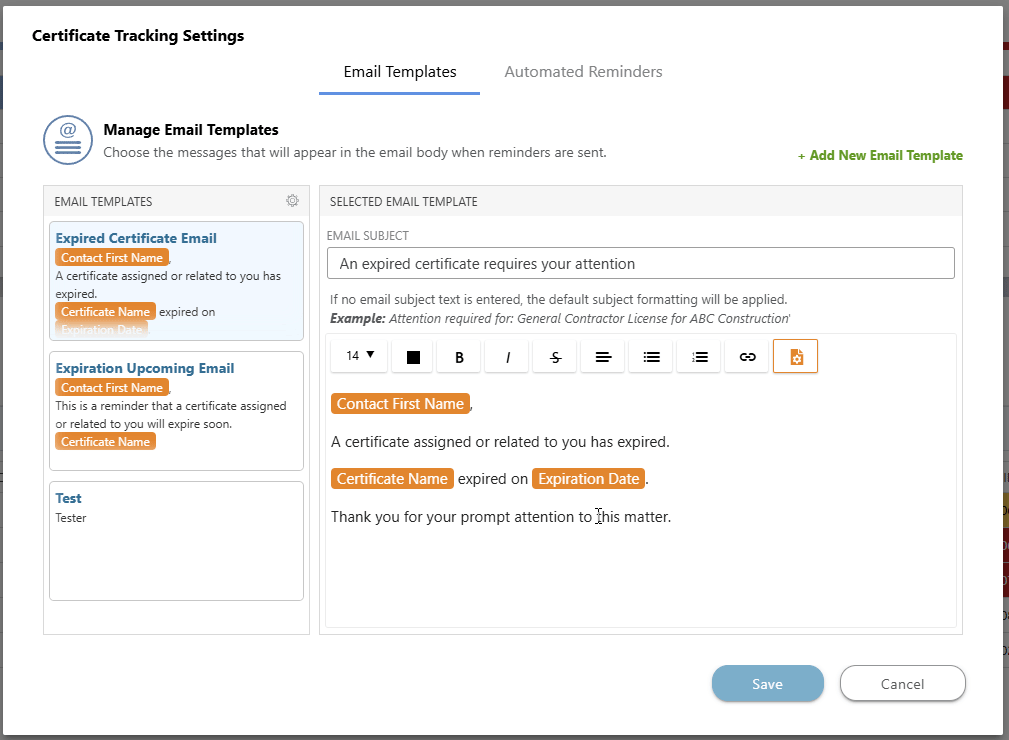Click the Save button

click(x=768, y=683)
